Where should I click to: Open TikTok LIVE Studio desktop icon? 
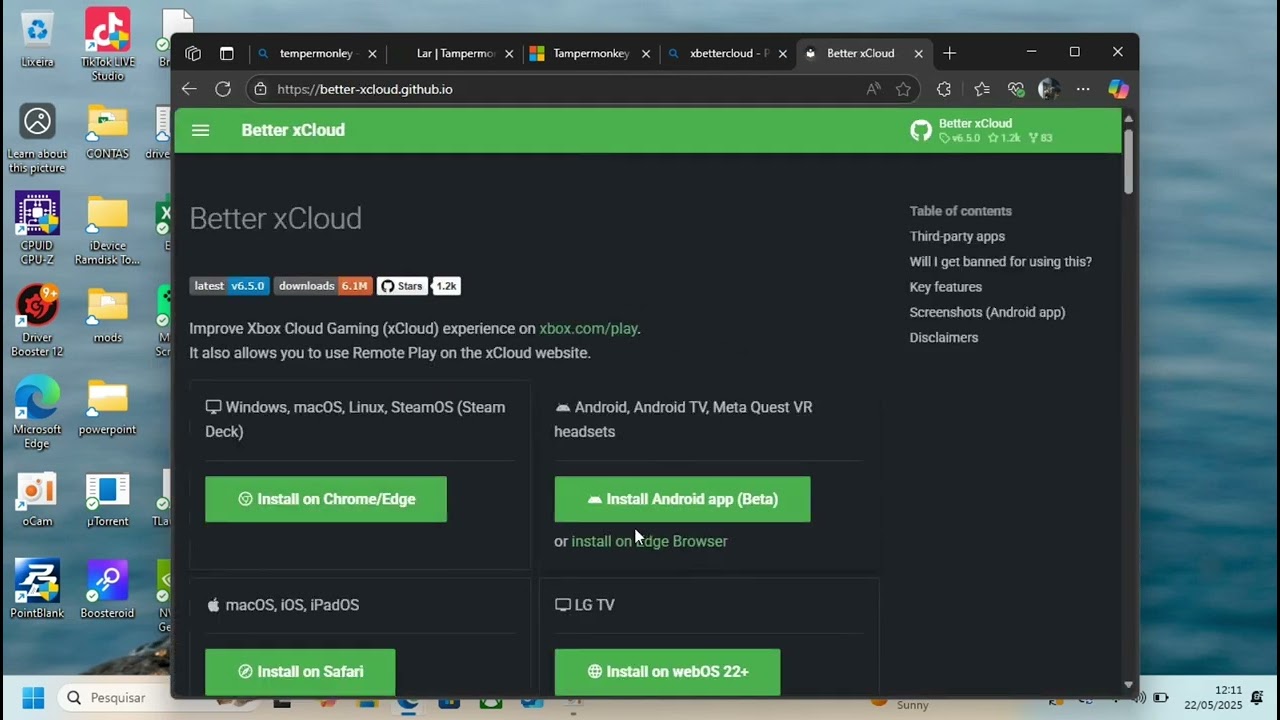click(x=107, y=45)
